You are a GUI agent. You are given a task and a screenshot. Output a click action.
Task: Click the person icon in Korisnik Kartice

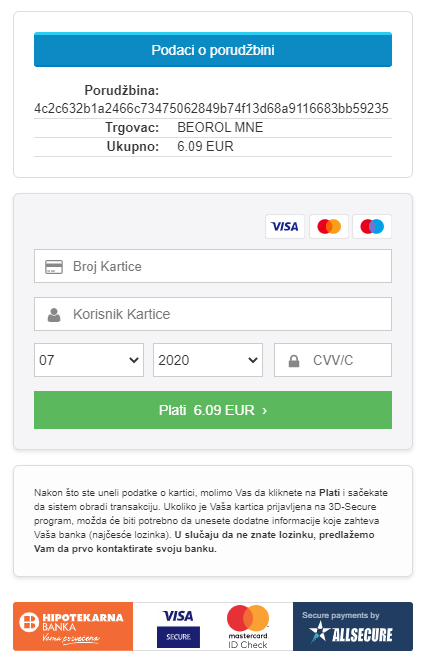pyautogui.click(x=54, y=315)
